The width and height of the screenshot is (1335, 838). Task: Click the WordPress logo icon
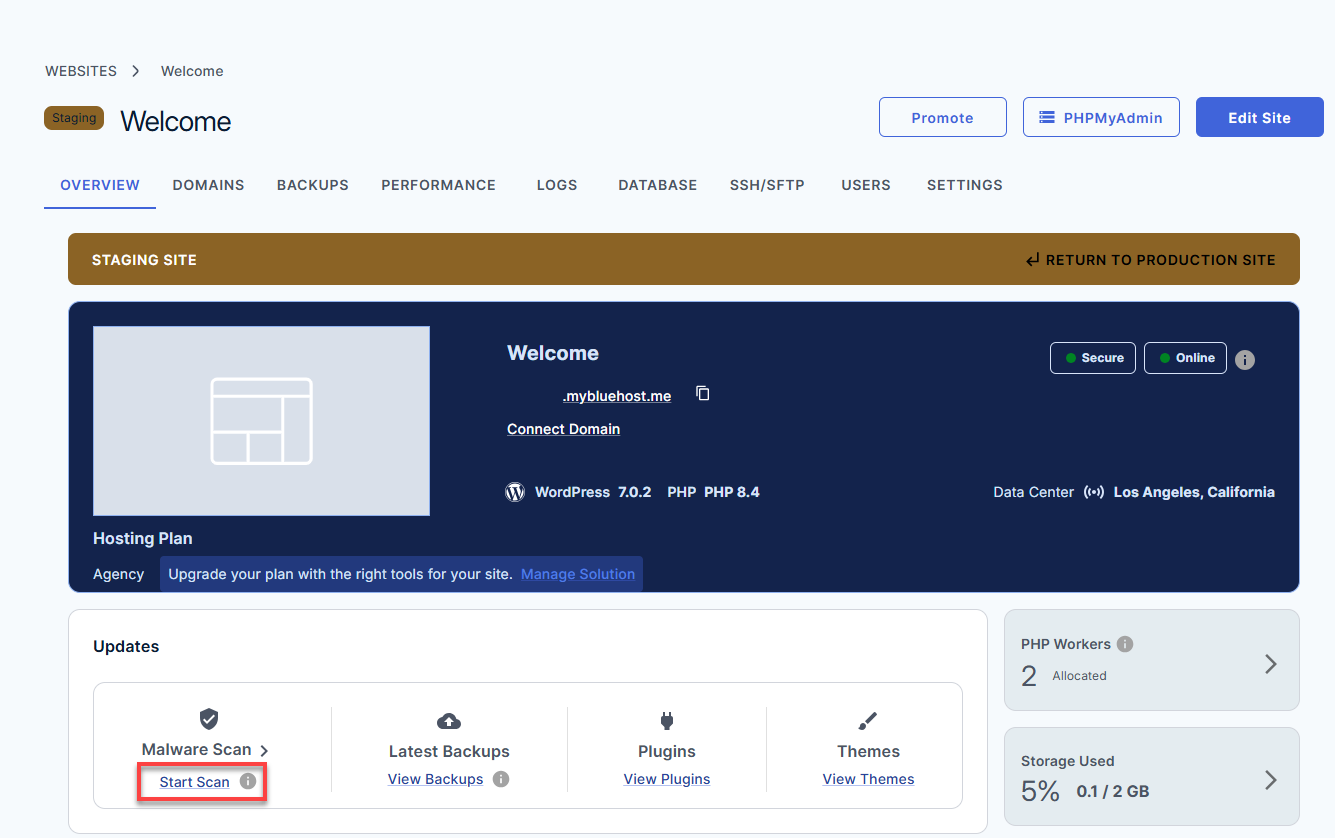click(515, 492)
